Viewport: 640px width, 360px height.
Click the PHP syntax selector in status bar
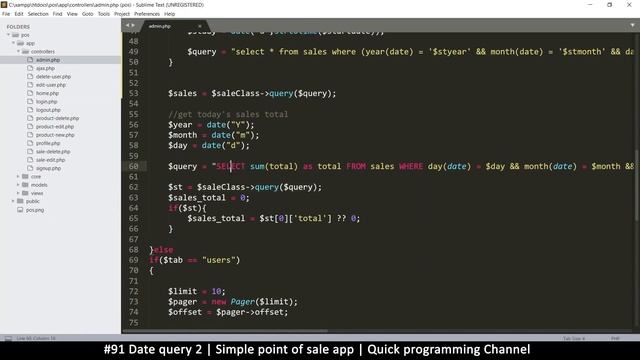tap(615, 338)
